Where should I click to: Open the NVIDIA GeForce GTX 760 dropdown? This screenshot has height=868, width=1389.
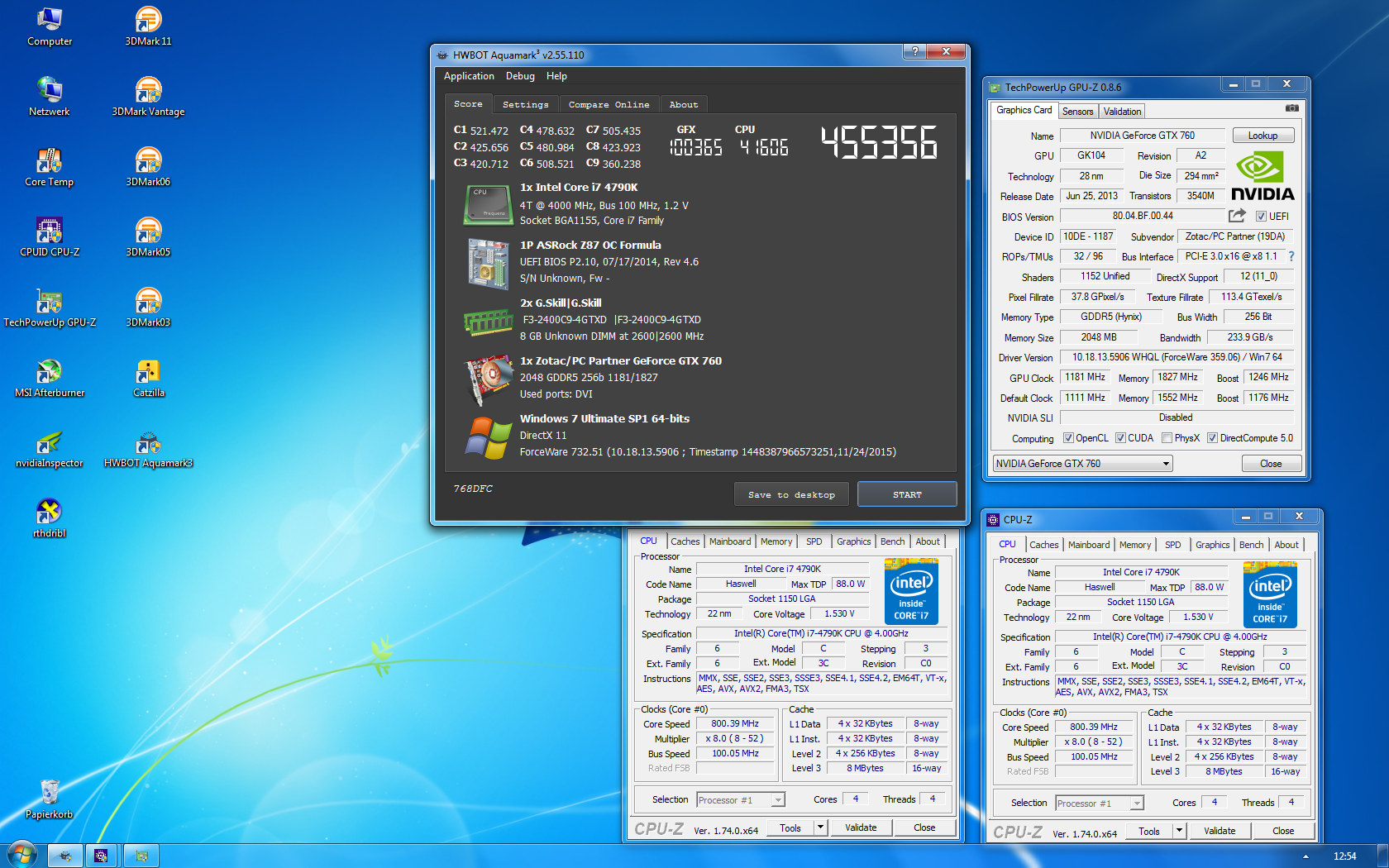coord(1083,464)
